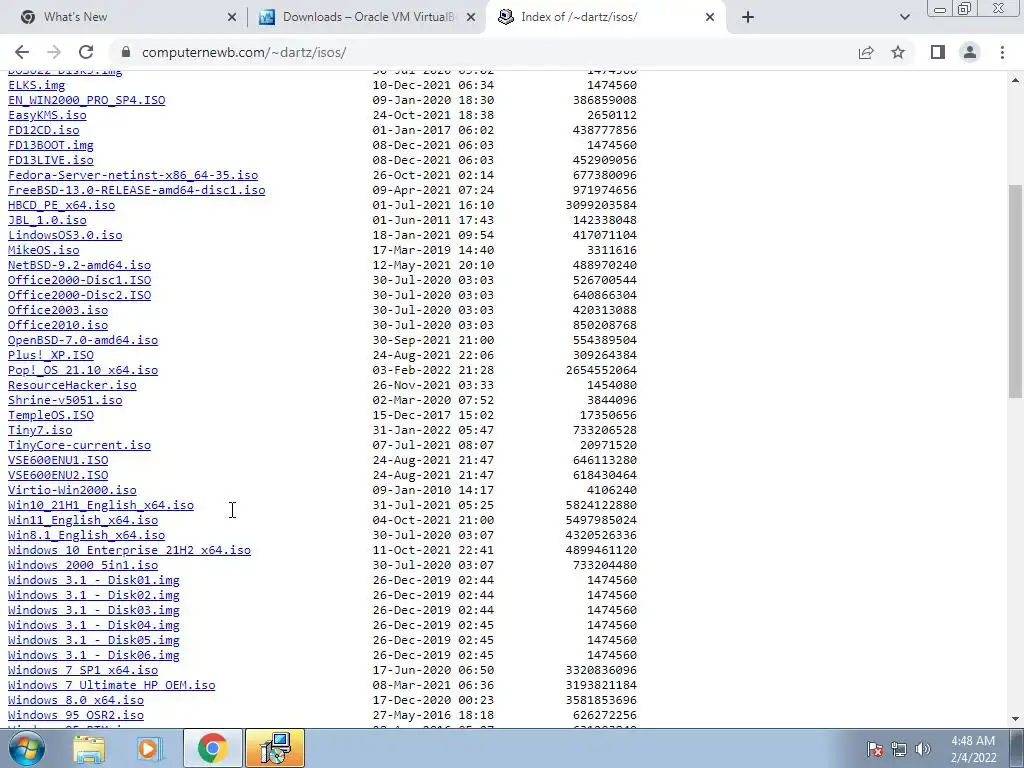This screenshot has height=768, width=1024.
Task: Launch Windows Media Player from taskbar
Action: (x=150, y=748)
